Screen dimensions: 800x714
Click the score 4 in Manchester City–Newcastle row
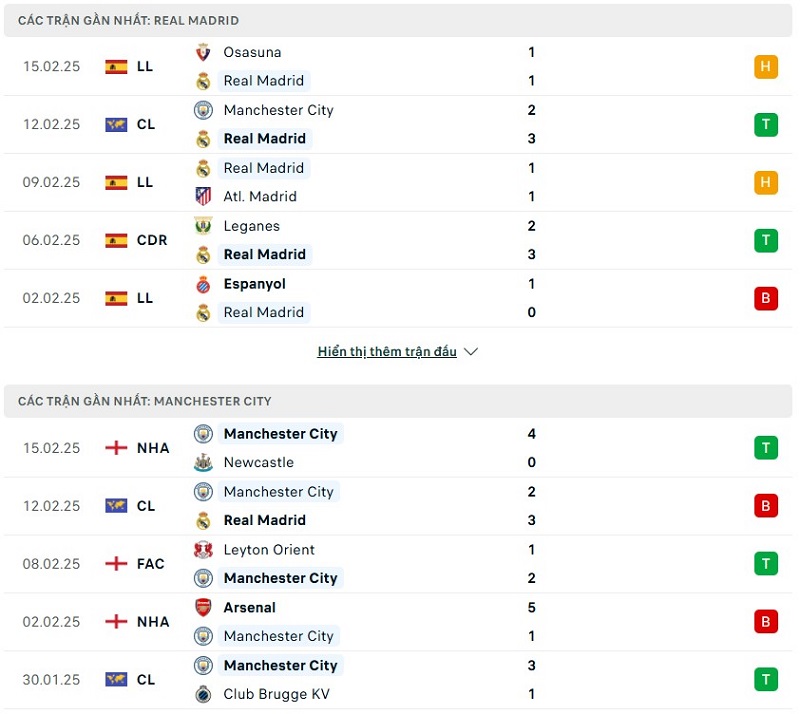[x=532, y=434]
